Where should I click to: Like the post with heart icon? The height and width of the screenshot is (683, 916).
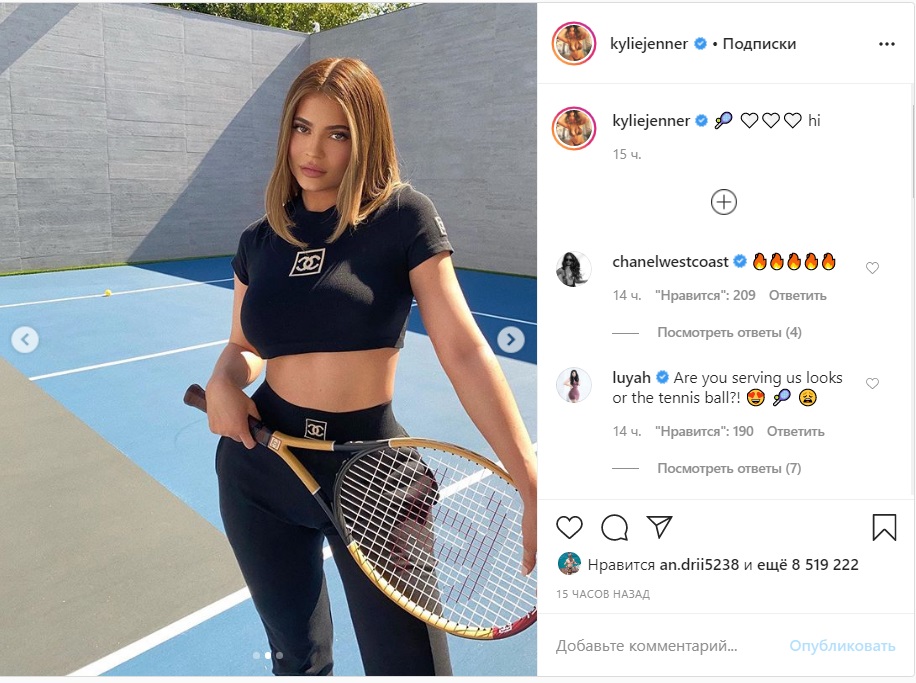coord(569,527)
